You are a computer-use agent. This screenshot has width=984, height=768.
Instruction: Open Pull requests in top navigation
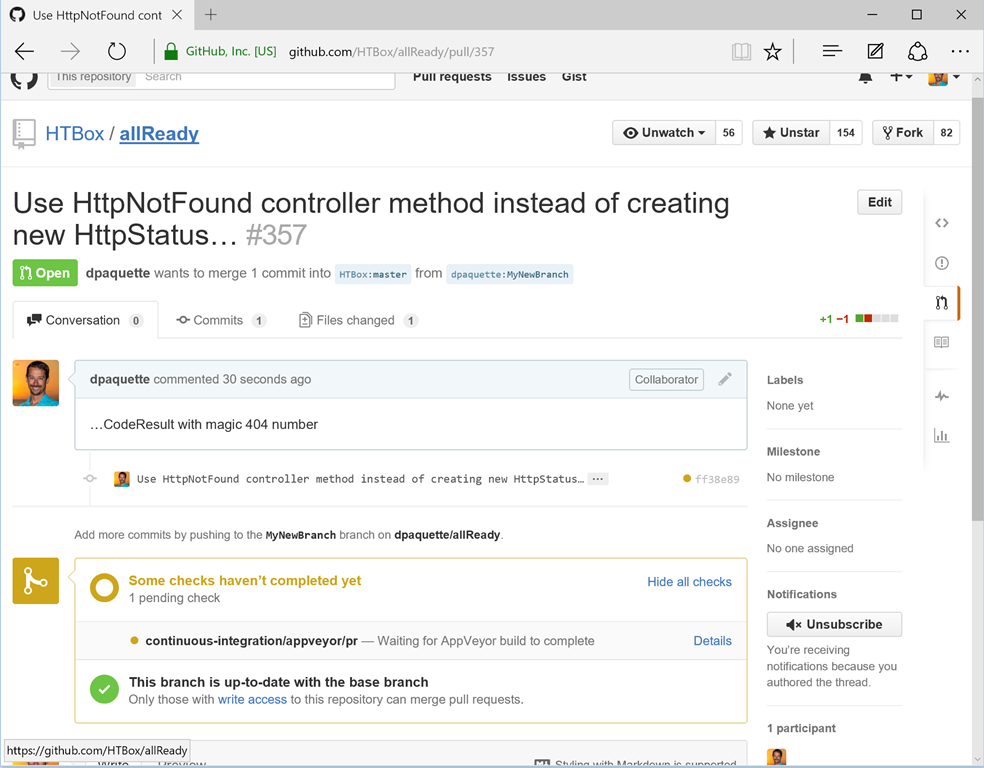[x=452, y=77]
